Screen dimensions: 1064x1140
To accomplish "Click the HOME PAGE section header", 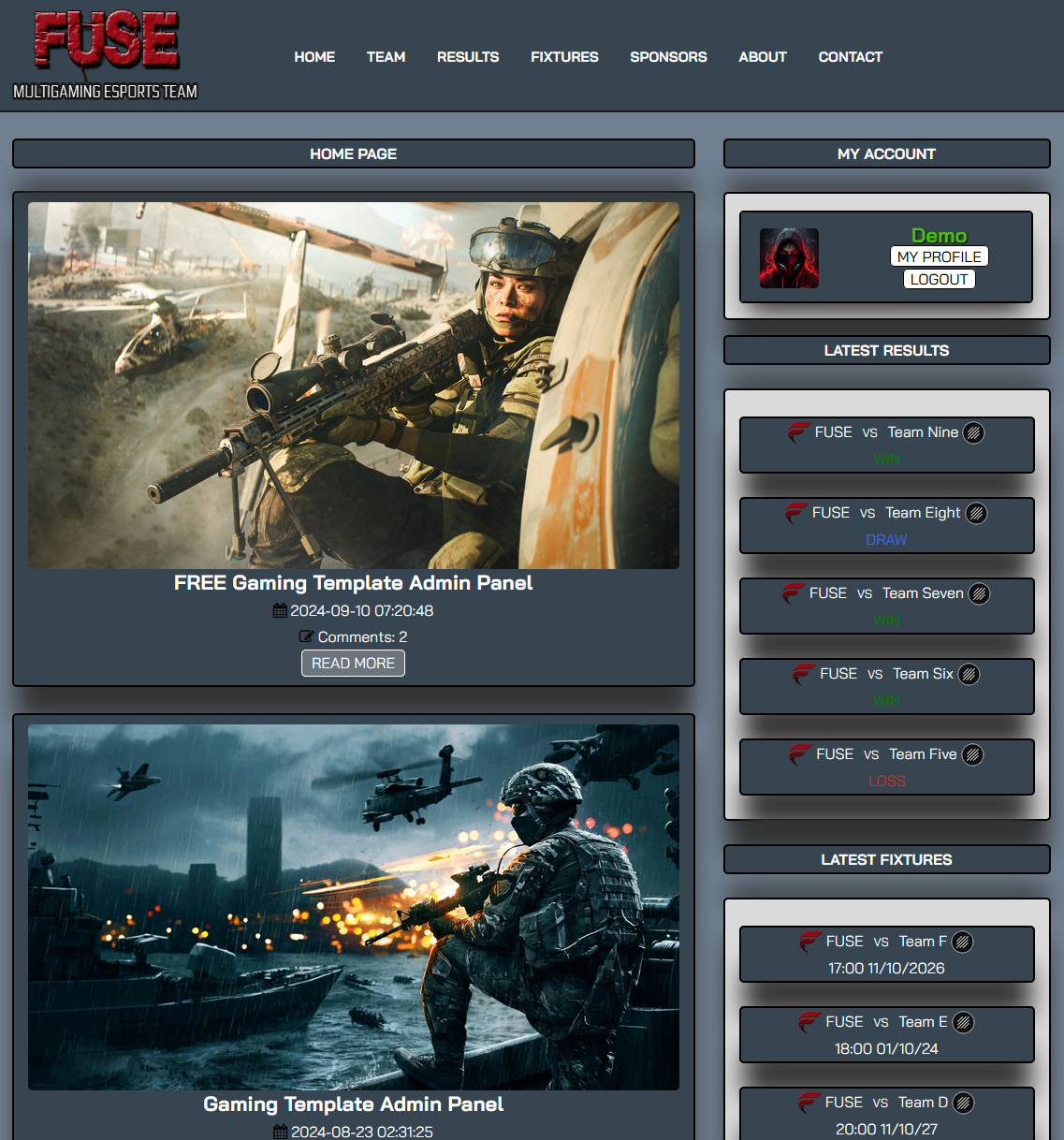I will click(x=353, y=153).
